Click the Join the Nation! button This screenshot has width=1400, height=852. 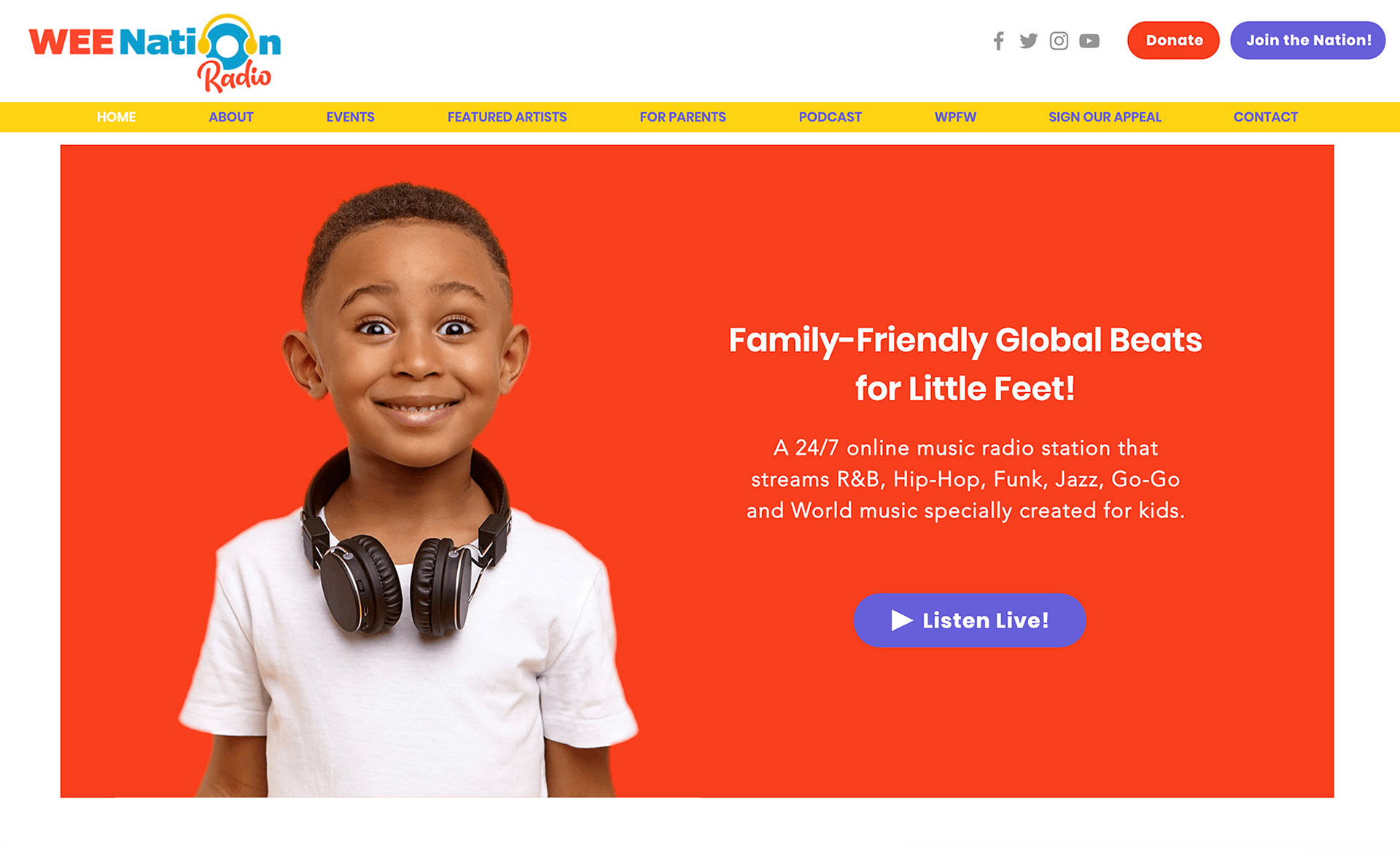[1308, 40]
